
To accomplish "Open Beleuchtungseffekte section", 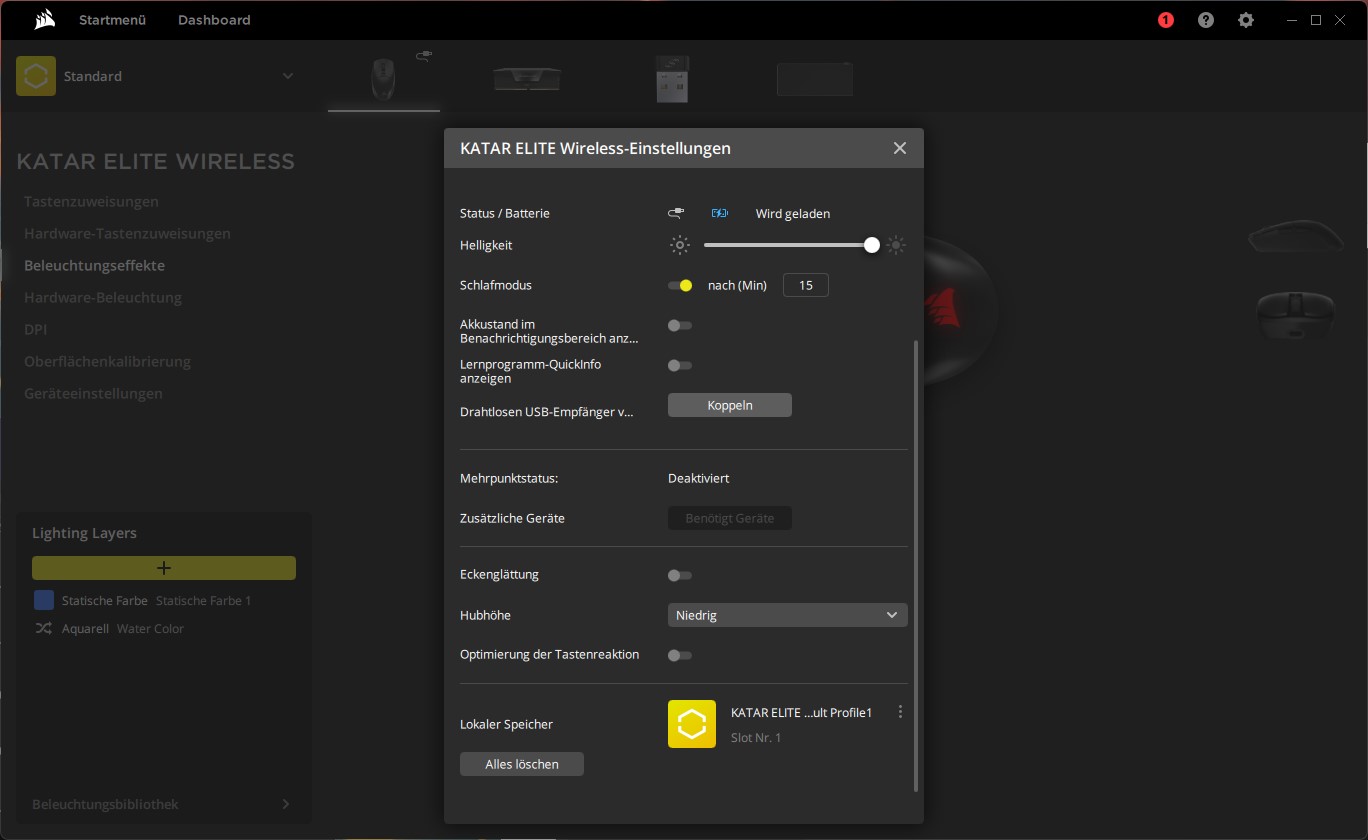I will (x=94, y=265).
